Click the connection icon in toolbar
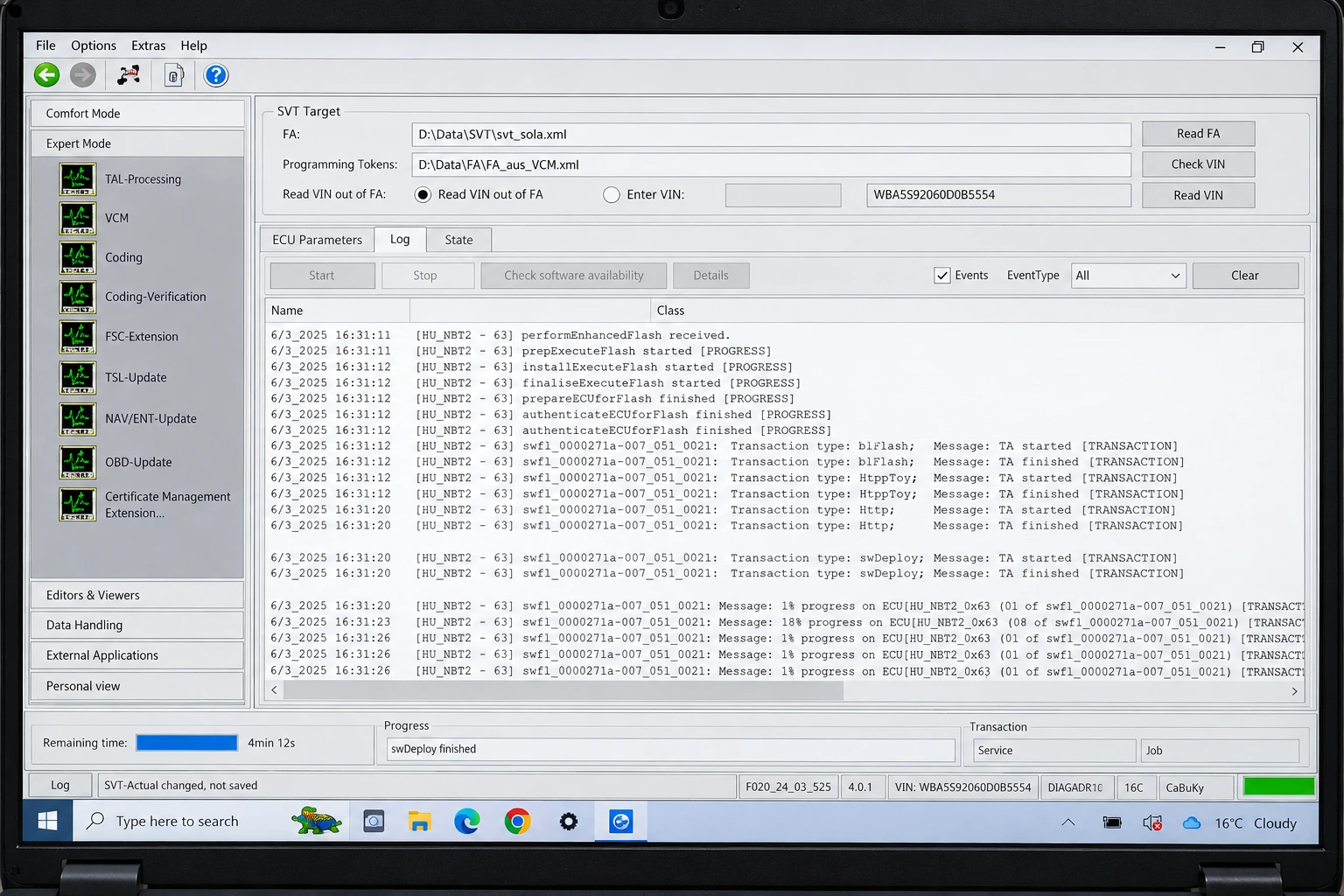This screenshot has height=896, width=1344. pyautogui.click(x=129, y=75)
